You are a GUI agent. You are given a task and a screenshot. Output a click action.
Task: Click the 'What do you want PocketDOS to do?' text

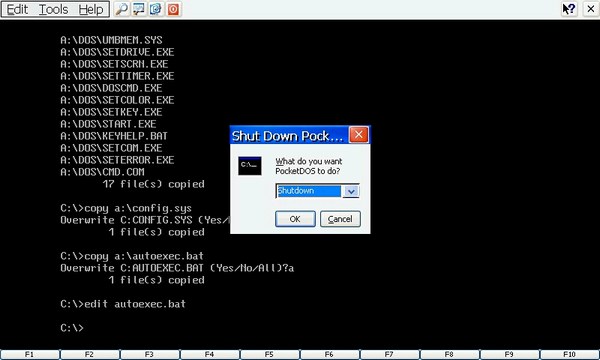[308, 166]
